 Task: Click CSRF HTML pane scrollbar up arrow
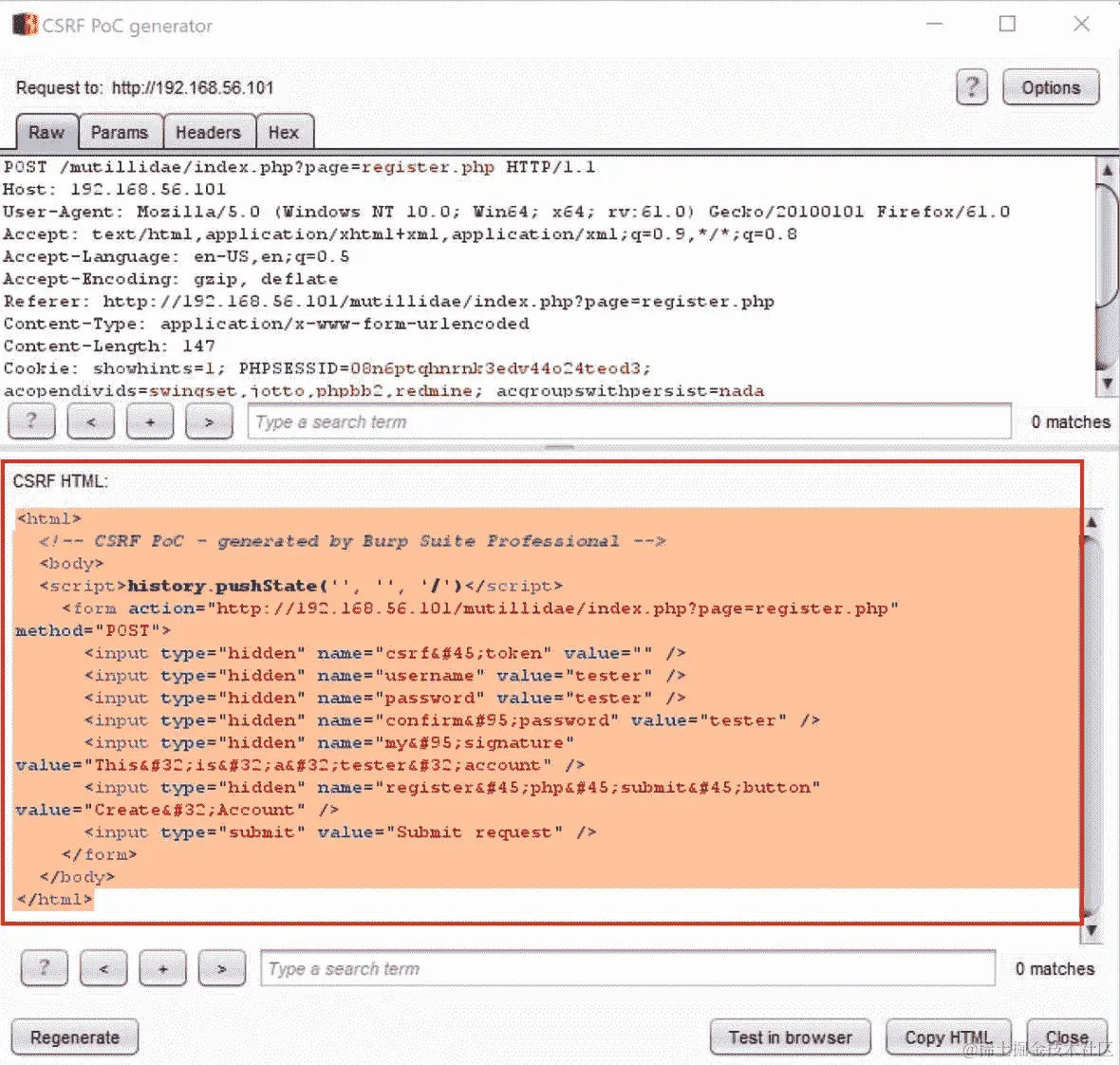(1092, 522)
